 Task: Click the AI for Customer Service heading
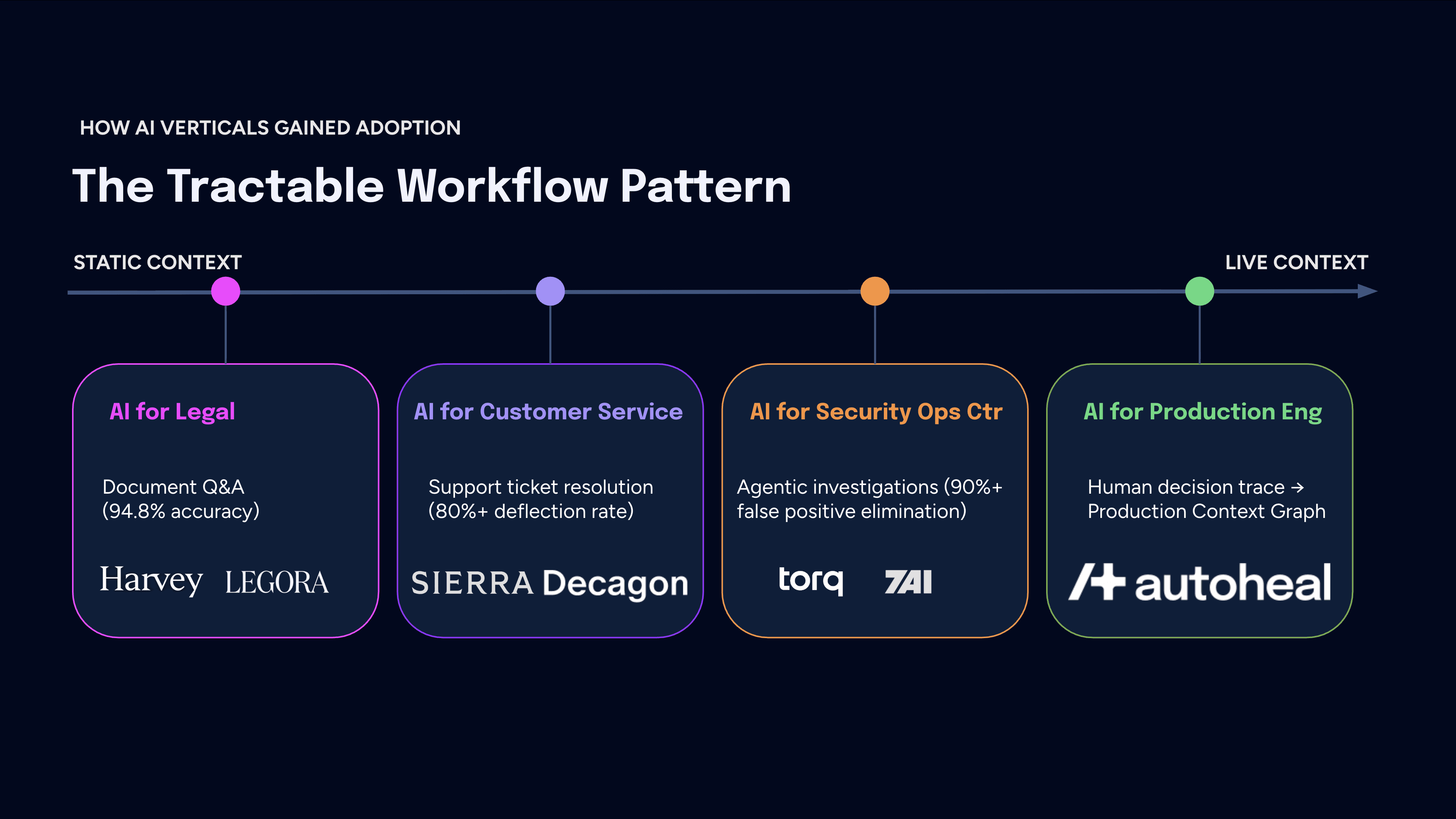tap(548, 411)
